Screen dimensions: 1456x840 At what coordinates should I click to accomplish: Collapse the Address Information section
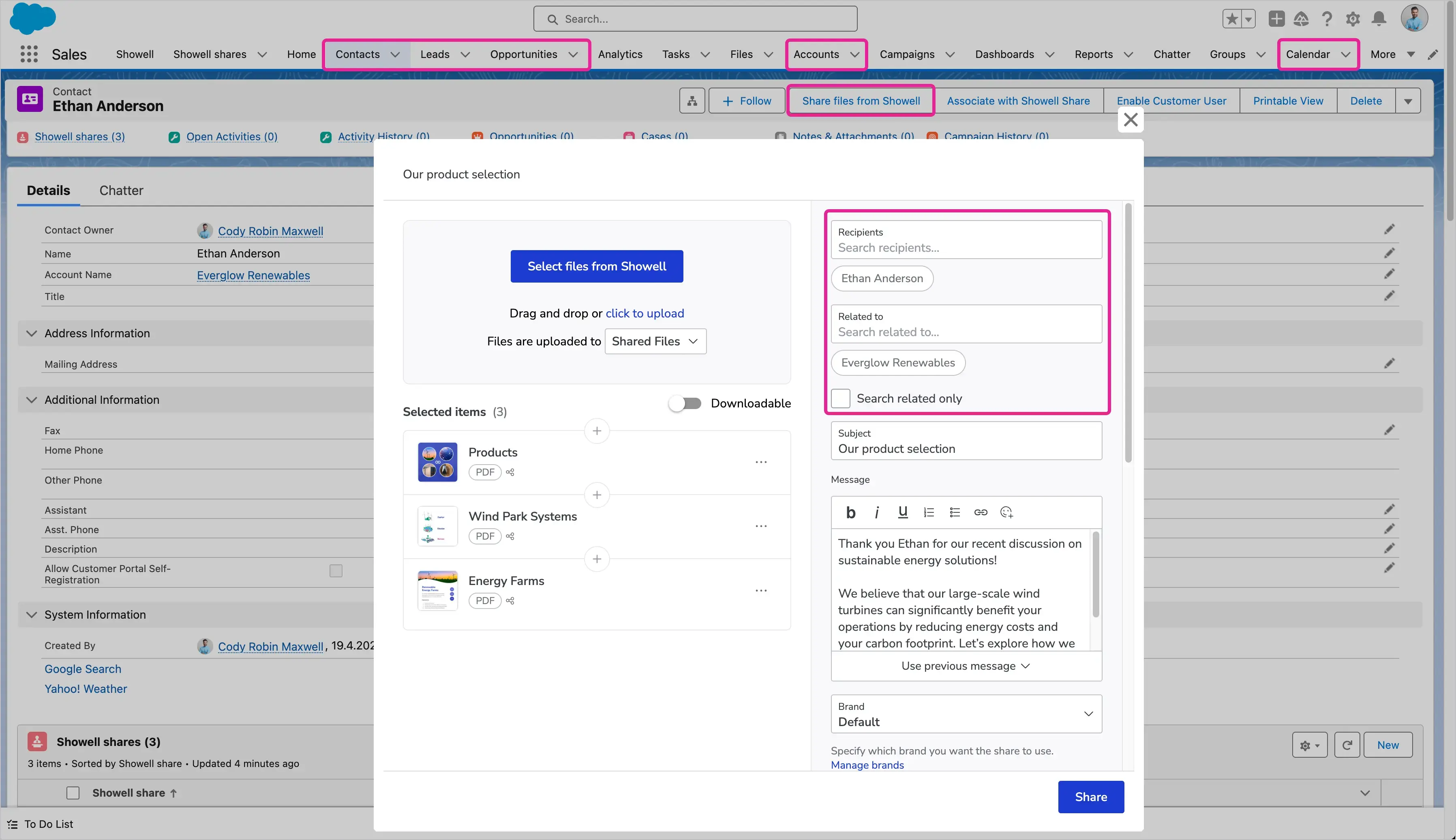[32, 334]
